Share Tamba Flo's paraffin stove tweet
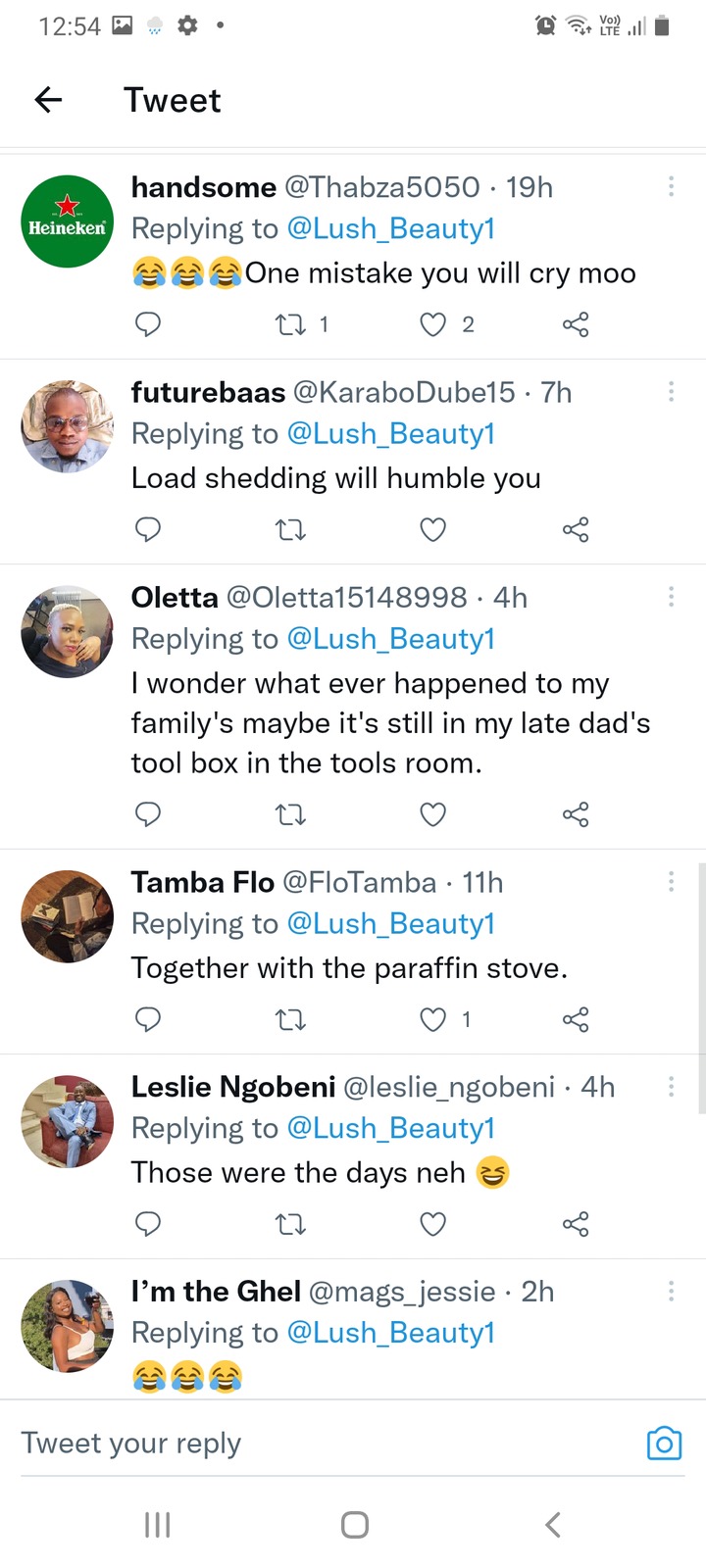The image size is (706, 1568). click(576, 1020)
